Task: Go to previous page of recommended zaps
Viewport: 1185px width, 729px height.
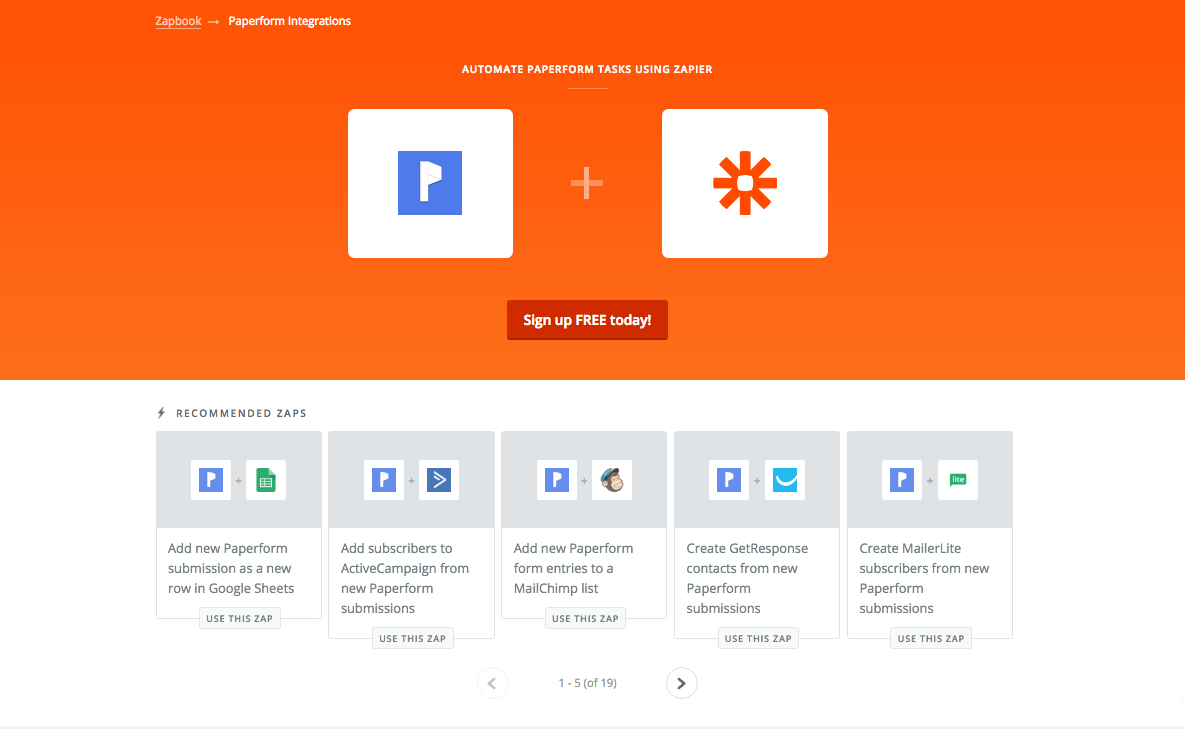Action: pos(493,683)
